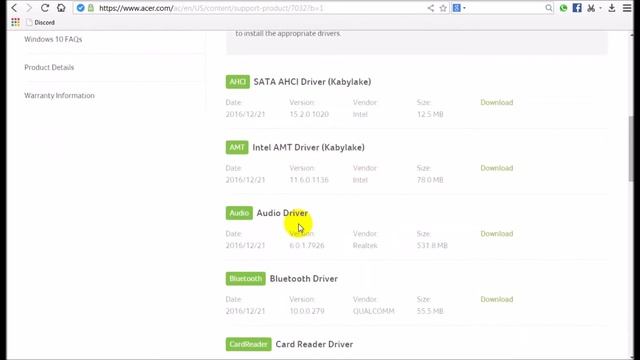Screen dimensions: 640x360
Task: Open the downloads arrow icon
Action: click(611, 8)
